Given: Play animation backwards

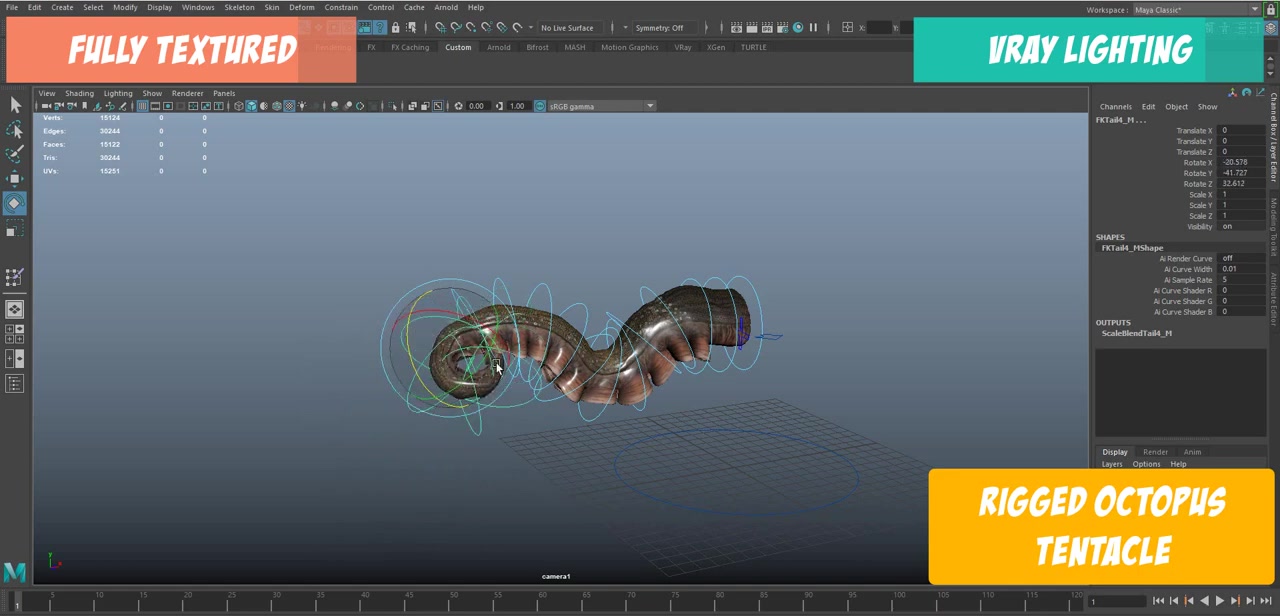Looking at the screenshot, I should pos(1204,601).
